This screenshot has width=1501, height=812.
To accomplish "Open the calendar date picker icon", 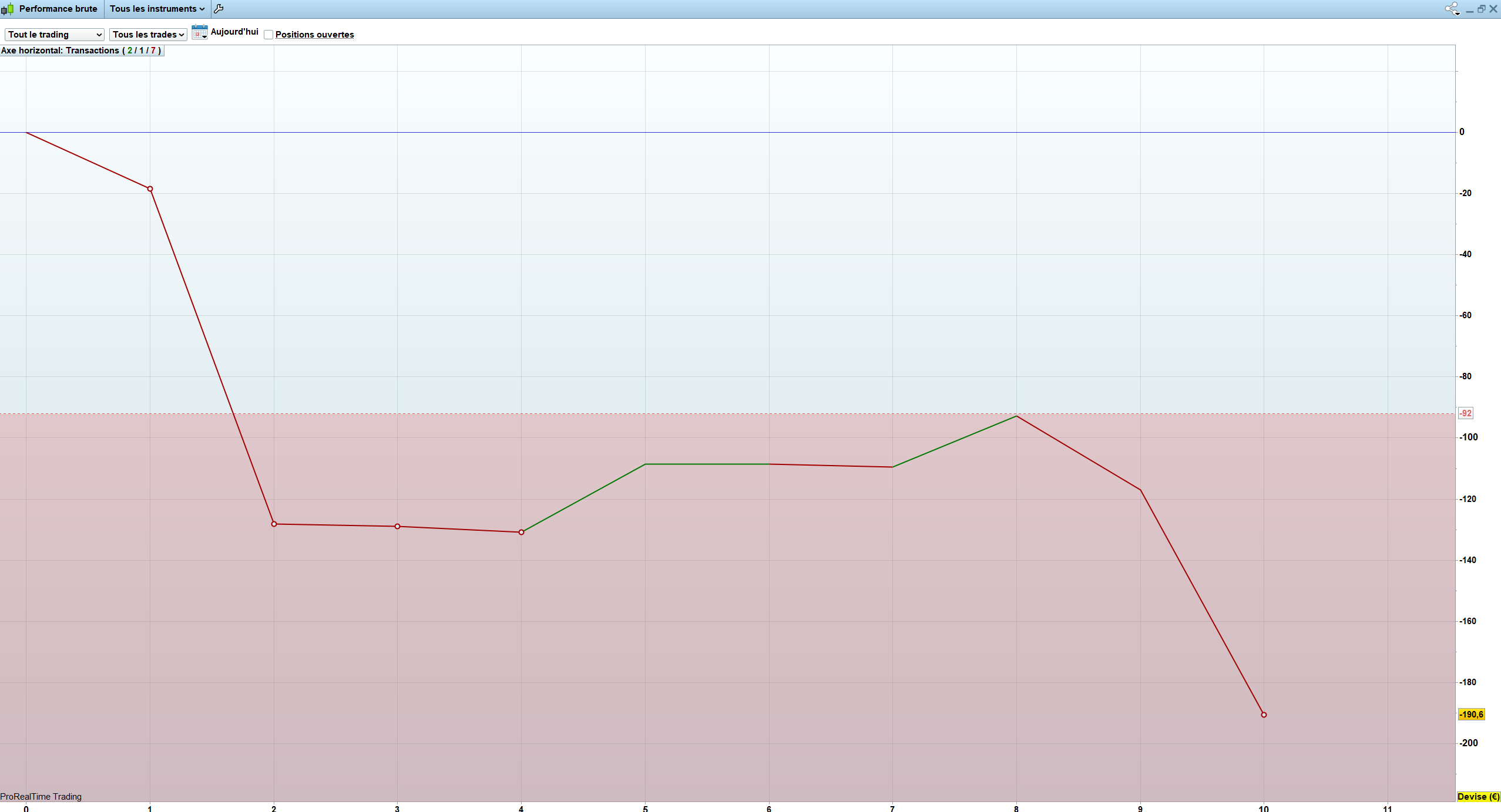I will tap(200, 32).
